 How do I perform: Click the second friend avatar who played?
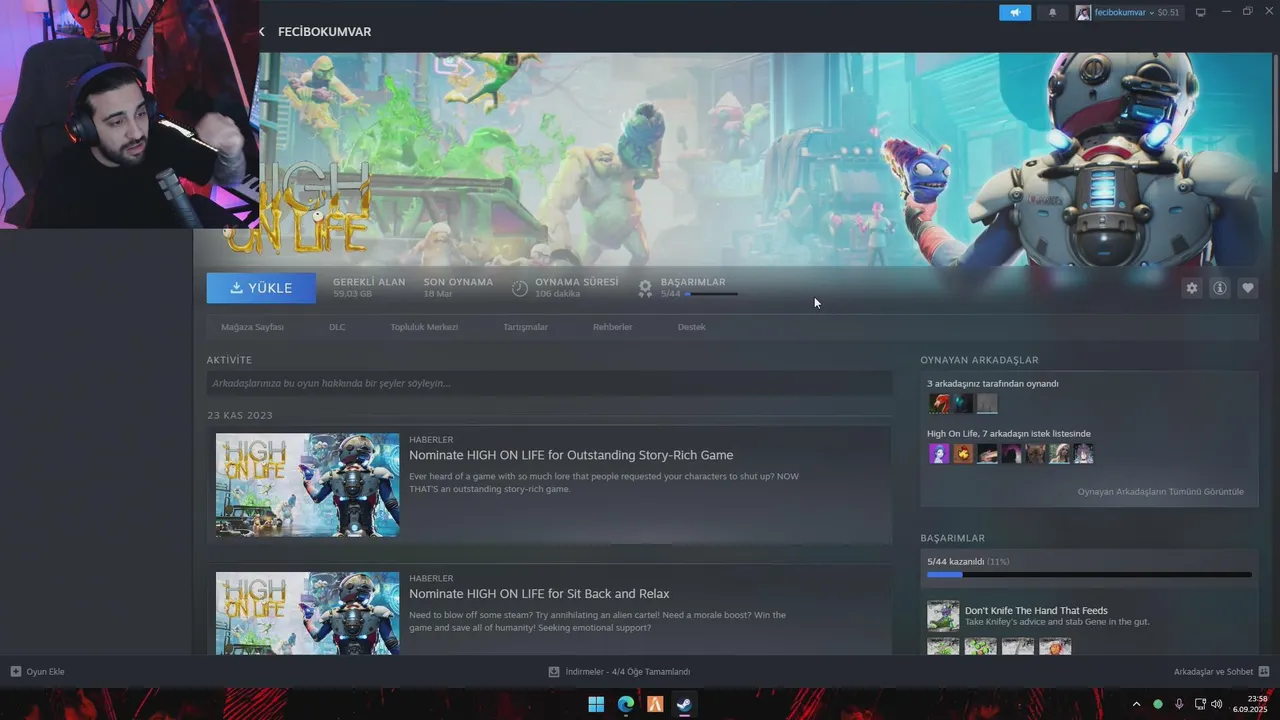pos(963,403)
